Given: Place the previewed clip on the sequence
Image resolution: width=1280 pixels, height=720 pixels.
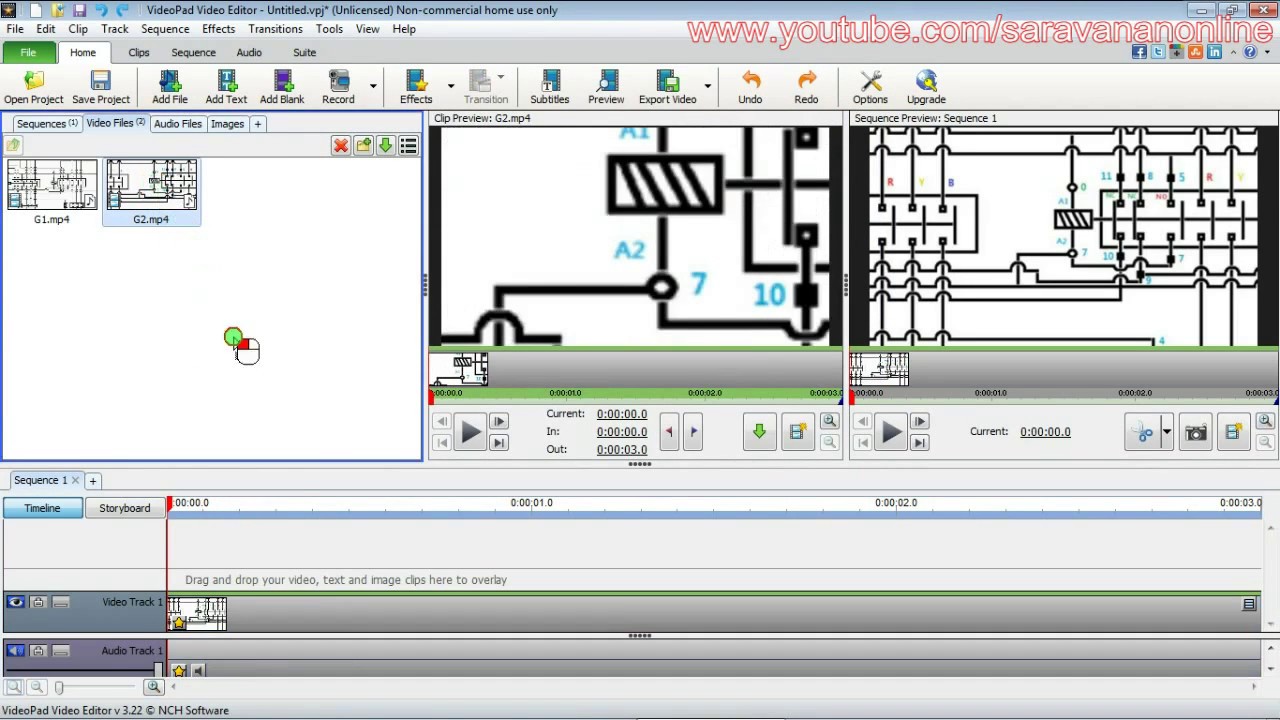Looking at the screenshot, I should click(759, 431).
